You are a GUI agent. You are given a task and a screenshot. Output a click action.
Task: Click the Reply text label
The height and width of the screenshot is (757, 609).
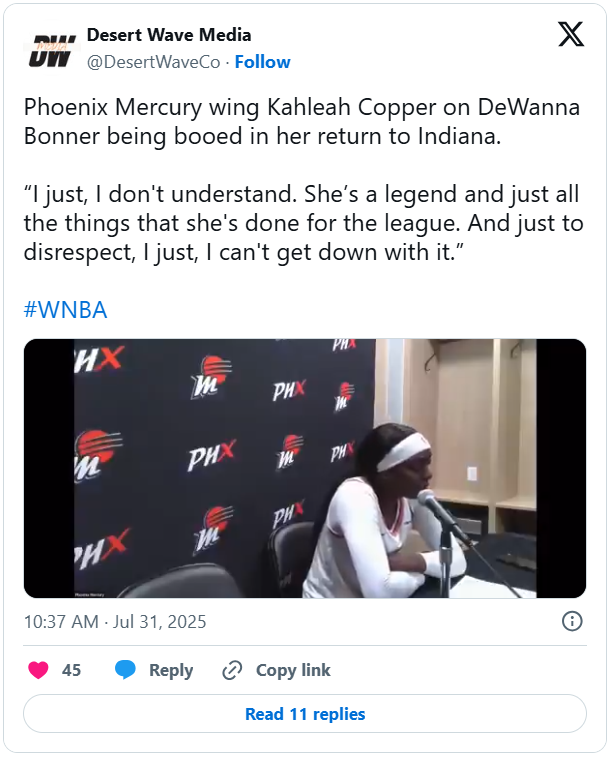pos(171,670)
